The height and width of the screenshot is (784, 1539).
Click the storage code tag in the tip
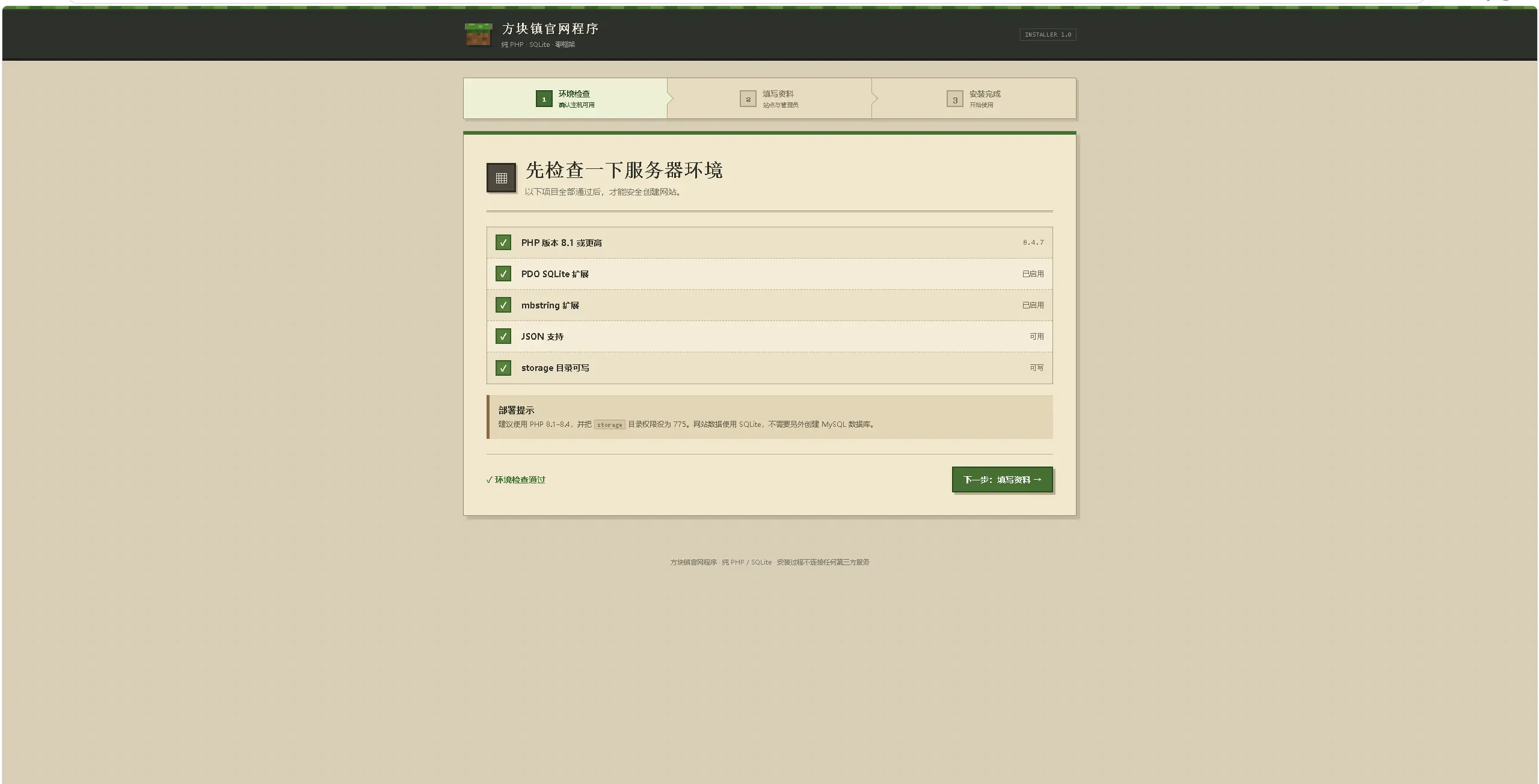click(610, 424)
